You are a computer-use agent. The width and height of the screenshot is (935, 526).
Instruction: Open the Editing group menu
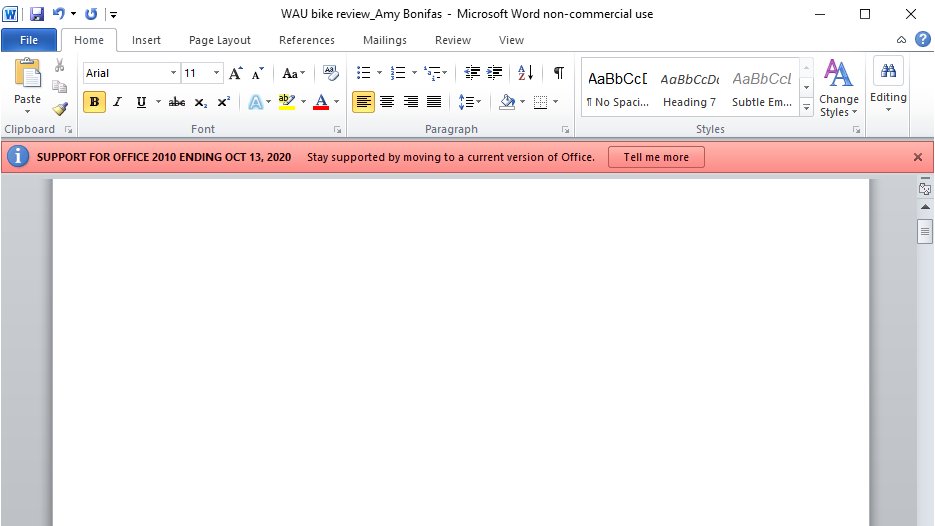pyautogui.click(x=888, y=85)
